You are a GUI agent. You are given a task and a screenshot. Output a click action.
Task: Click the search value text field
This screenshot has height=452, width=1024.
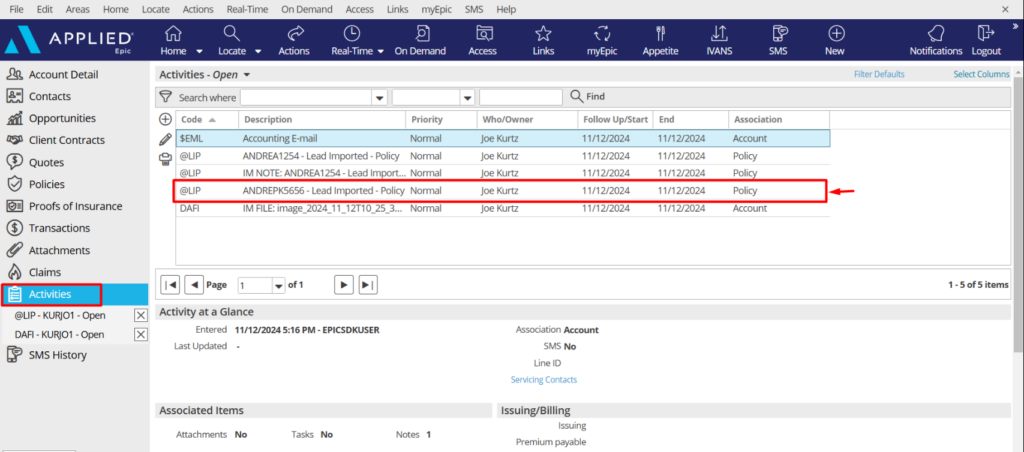520,97
